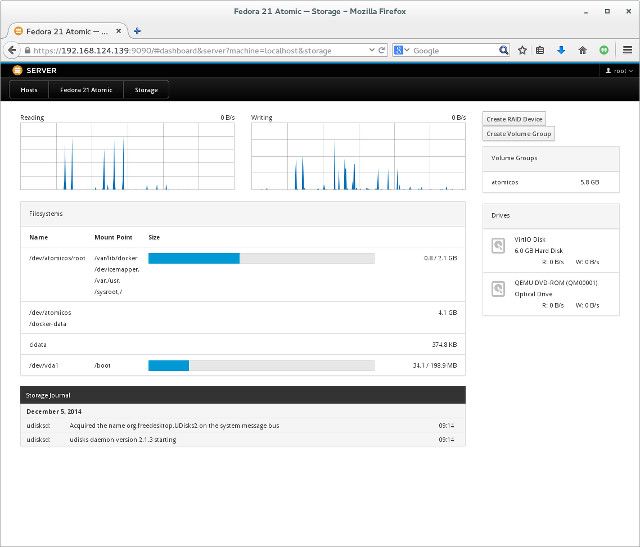Click the Name column header
The height and width of the screenshot is (547, 640).
[39, 237]
